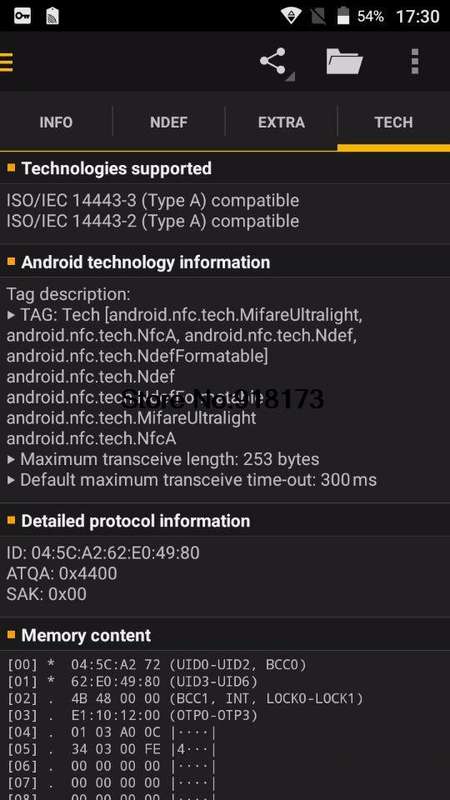Viewport: 450px width, 800px height.
Task: Select memory row [03] OTP0-OTP3
Action: point(133,716)
